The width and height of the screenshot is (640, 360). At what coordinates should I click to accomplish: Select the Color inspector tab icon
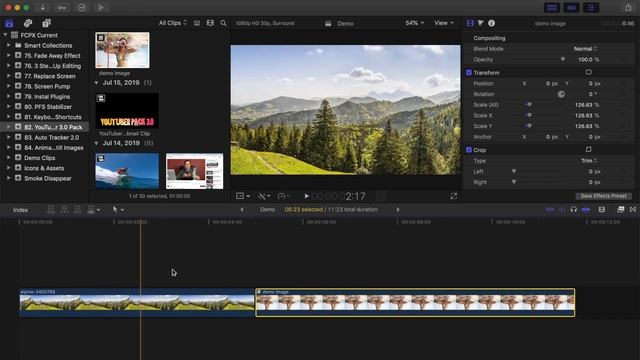click(x=480, y=23)
